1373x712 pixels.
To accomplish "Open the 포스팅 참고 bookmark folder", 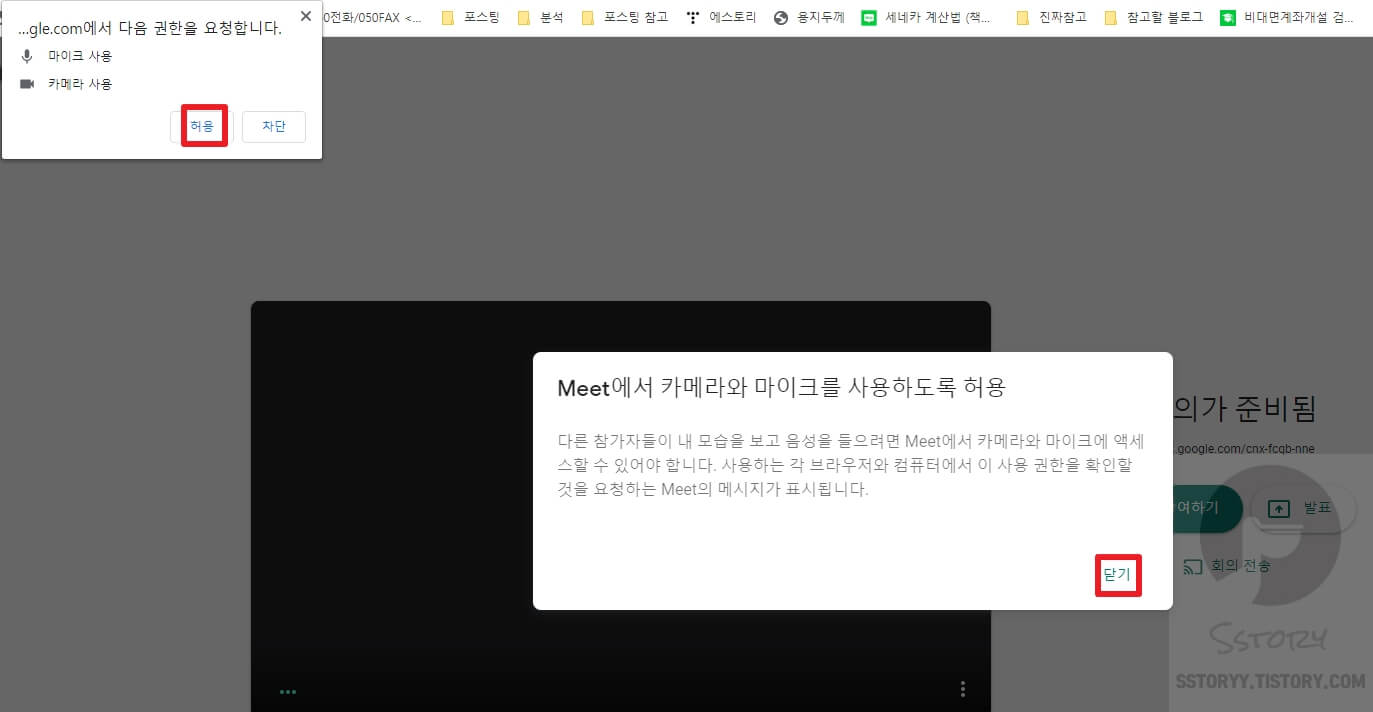I will (x=624, y=18).
